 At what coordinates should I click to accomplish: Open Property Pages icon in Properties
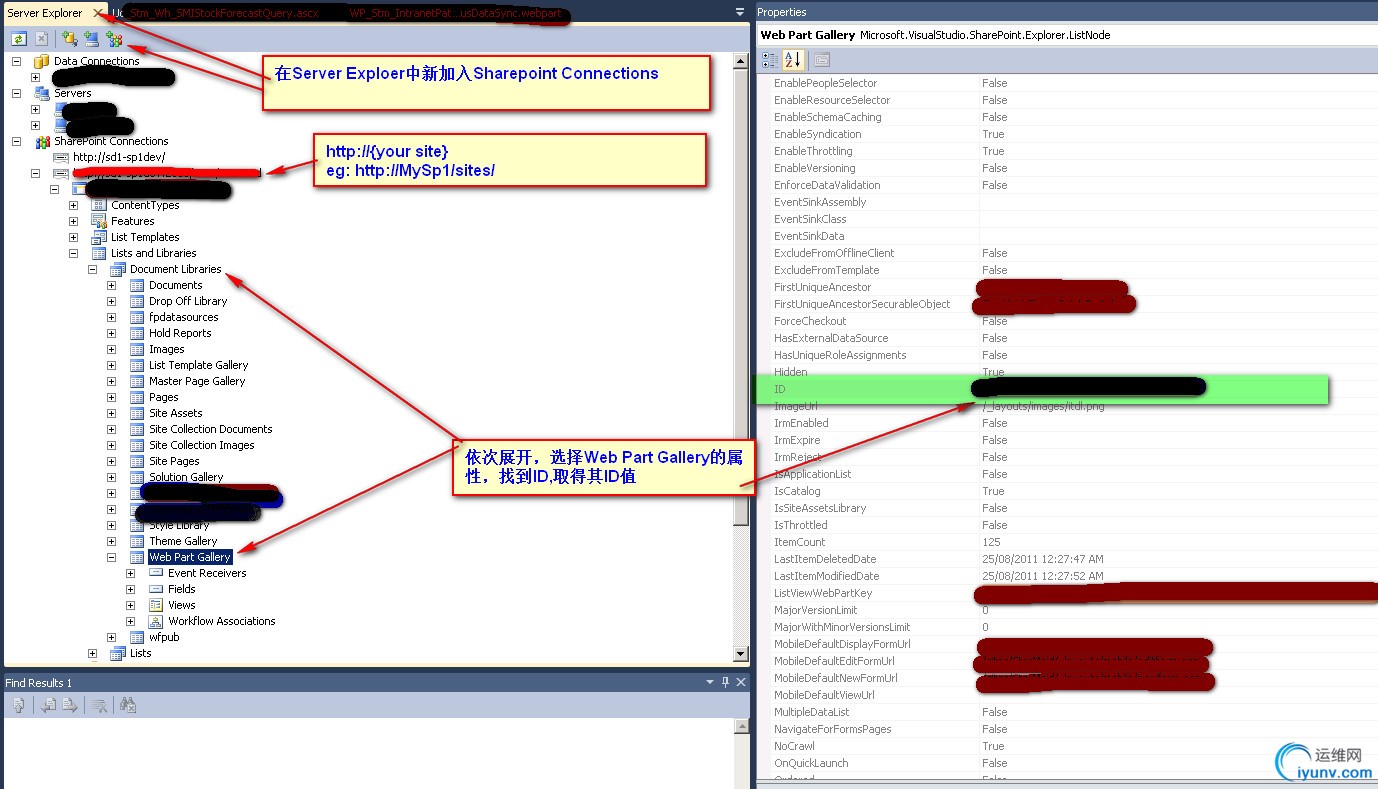coord(821,60)
